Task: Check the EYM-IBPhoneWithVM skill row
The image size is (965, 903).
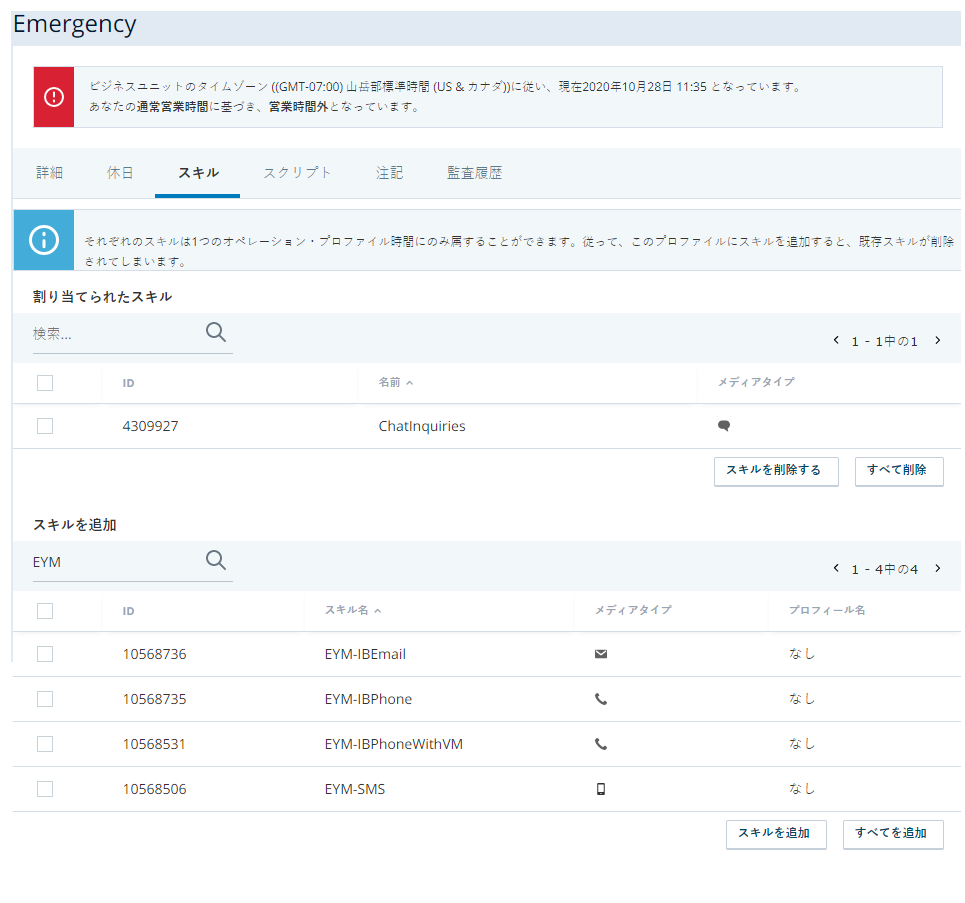Action: click(x=45, y=744)
